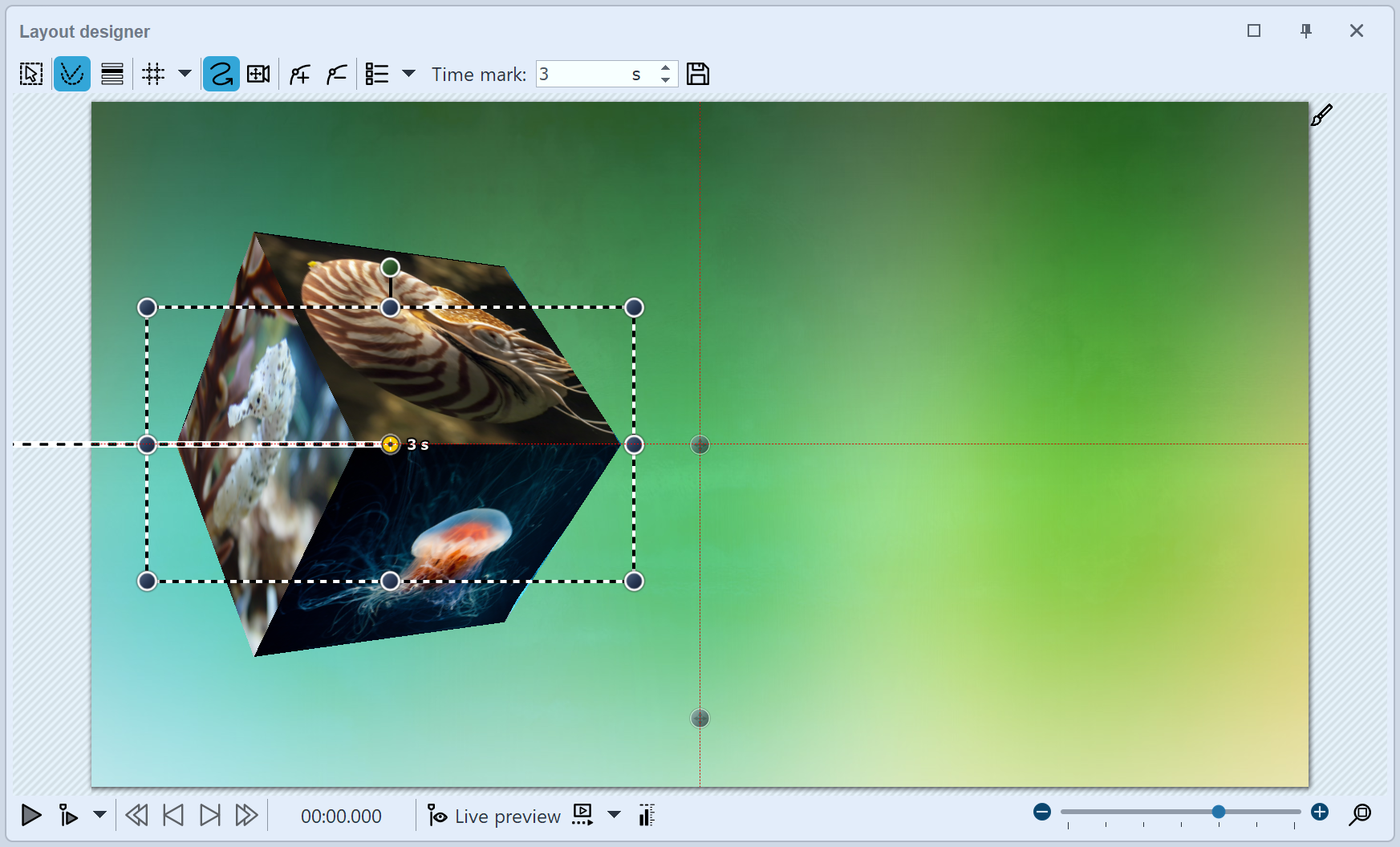Open the preview output options dropdown
This screenshot has width=1400, height=847.
[615, 816]
